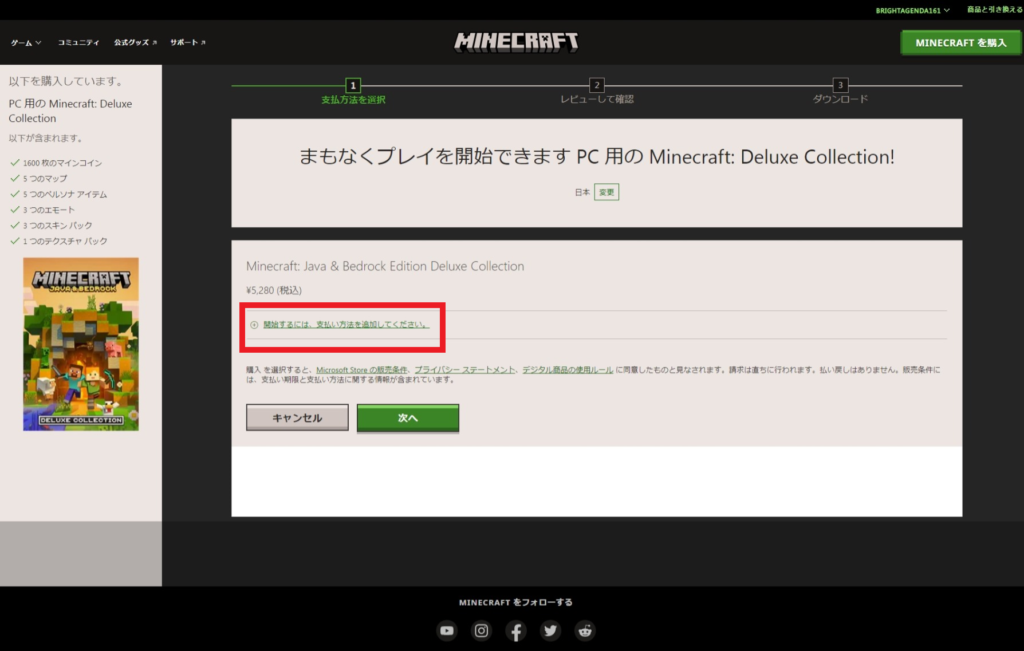Select step 3 ダウンロード

click(840, 91)
